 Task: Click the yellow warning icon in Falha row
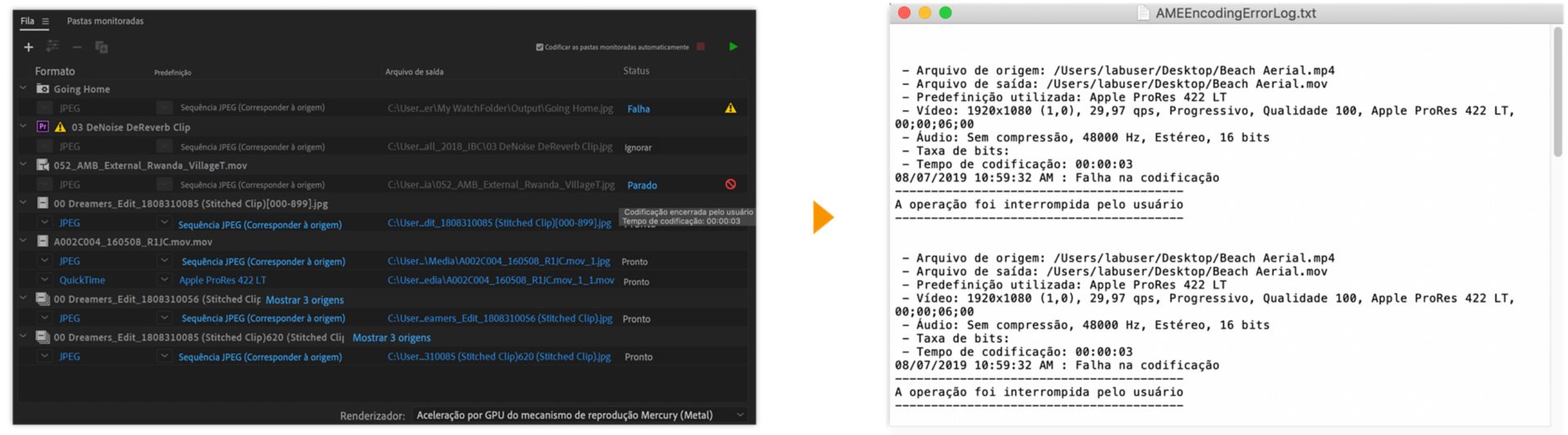pyautogui.click(x=731, y=108)
